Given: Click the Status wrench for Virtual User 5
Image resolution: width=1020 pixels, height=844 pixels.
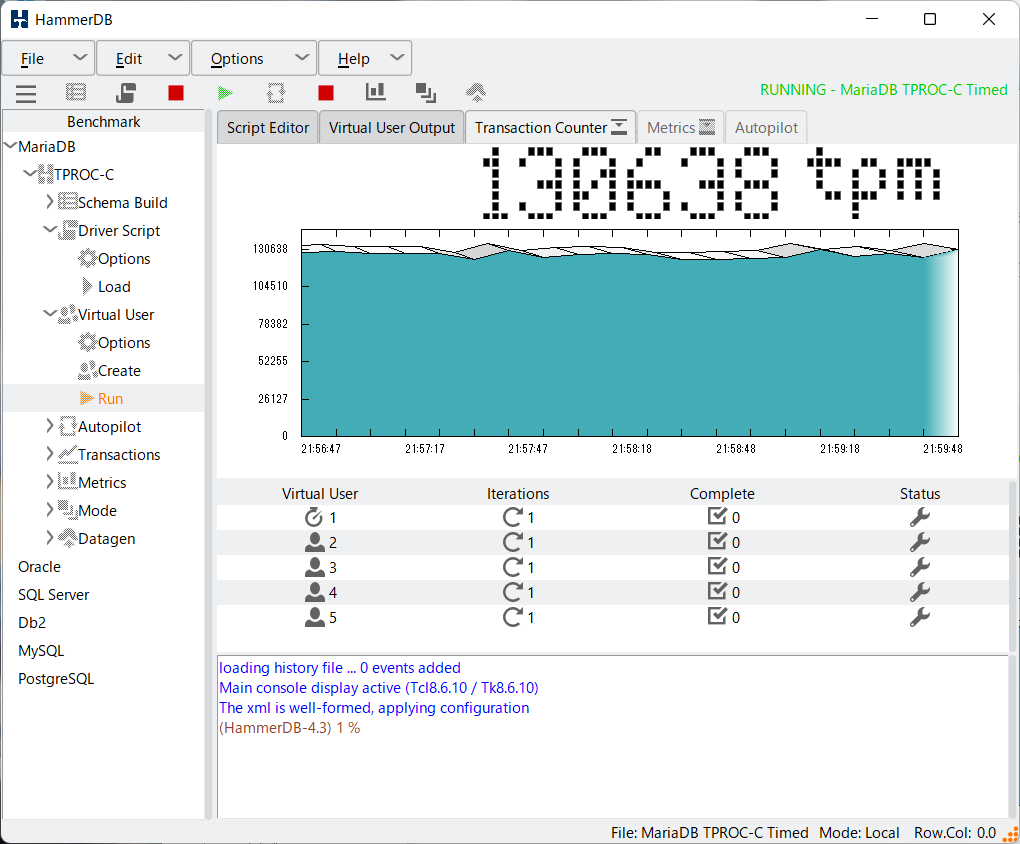Looking at the screenshot, I should point(919,617).
